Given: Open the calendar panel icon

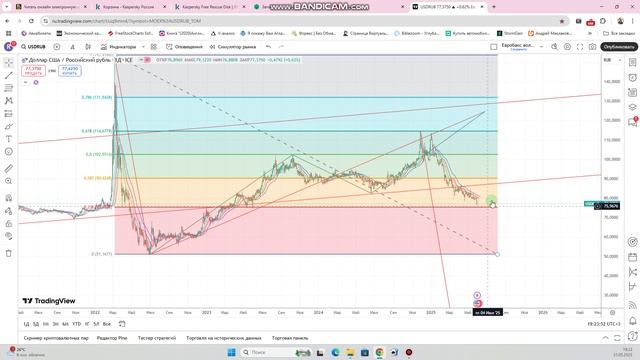Looking at the screenshot, I should pyautogui.click(x=633, y=257).
